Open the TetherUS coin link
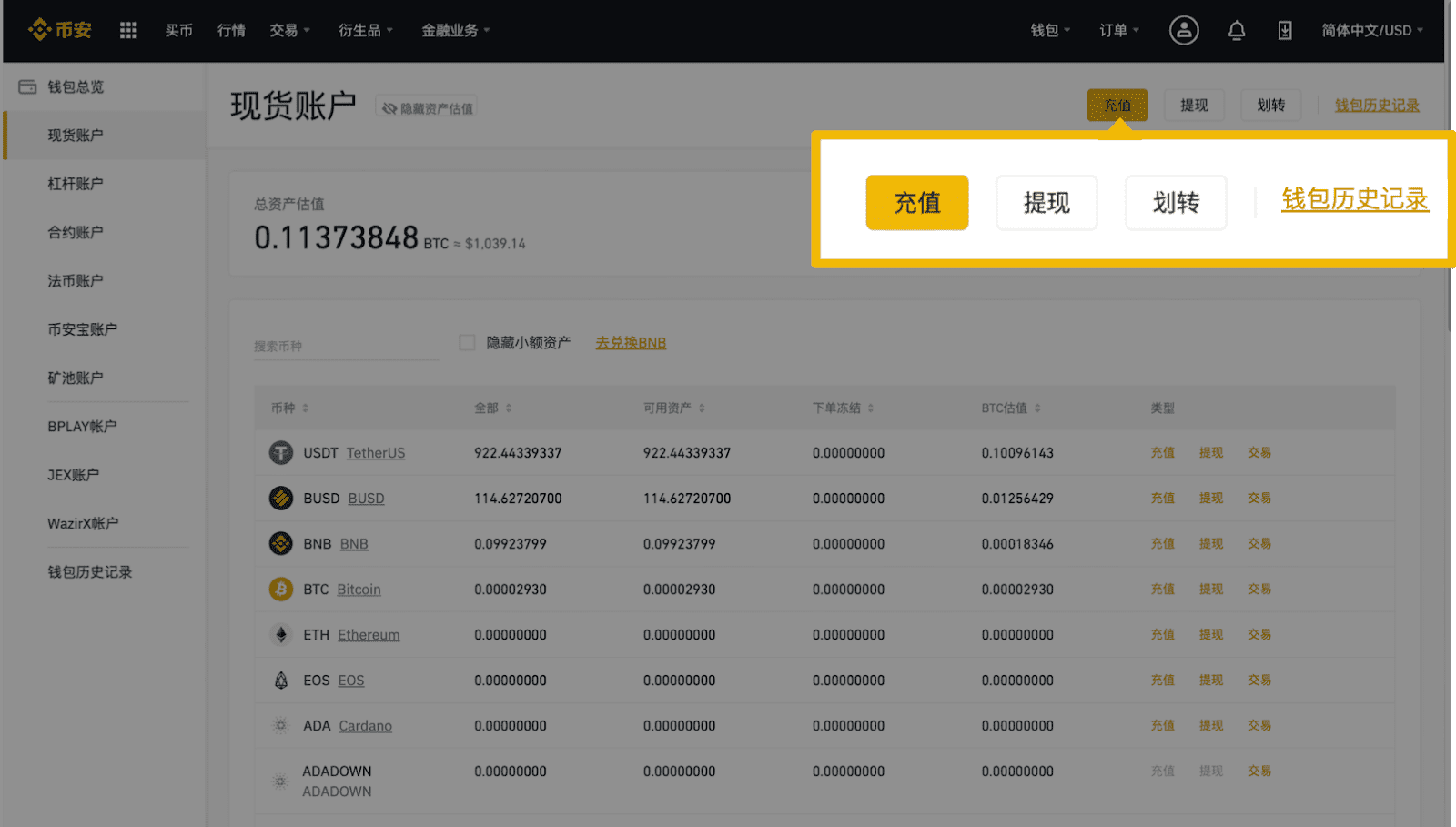 tap(376, 453)
